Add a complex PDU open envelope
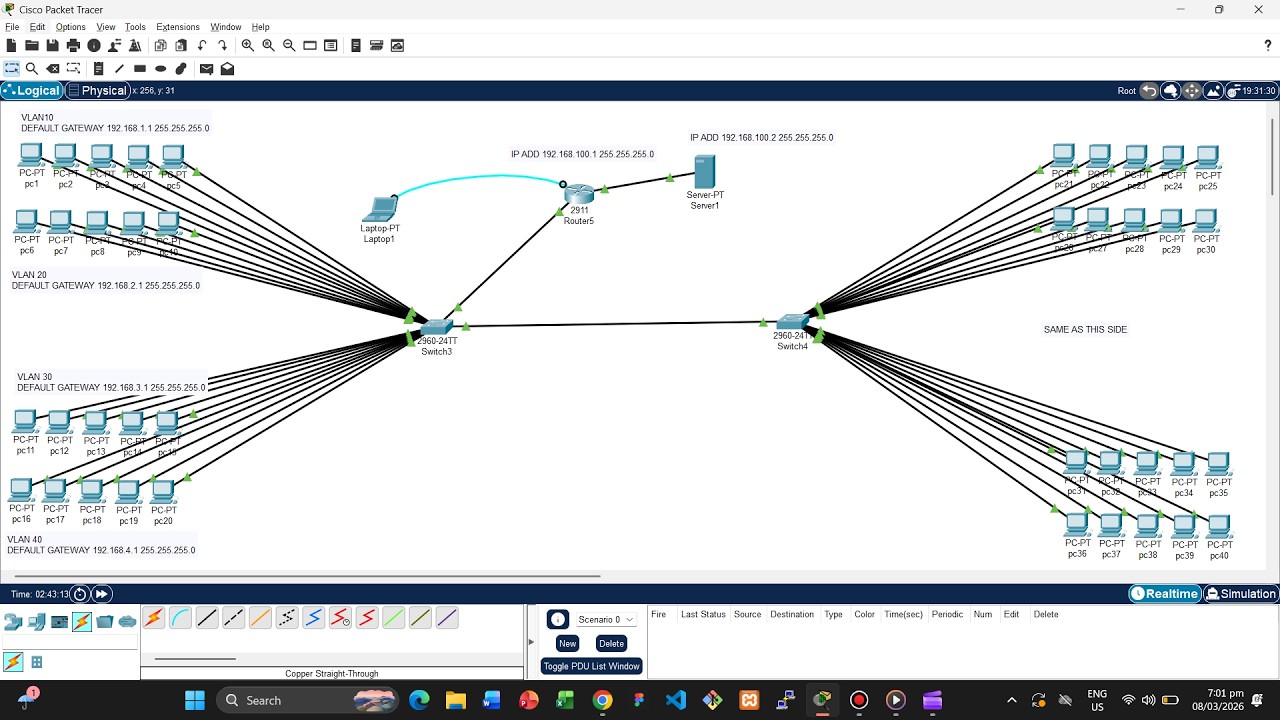Image resolution: width=1280 pixels, height=720 pixels. [x=227, y=69]
